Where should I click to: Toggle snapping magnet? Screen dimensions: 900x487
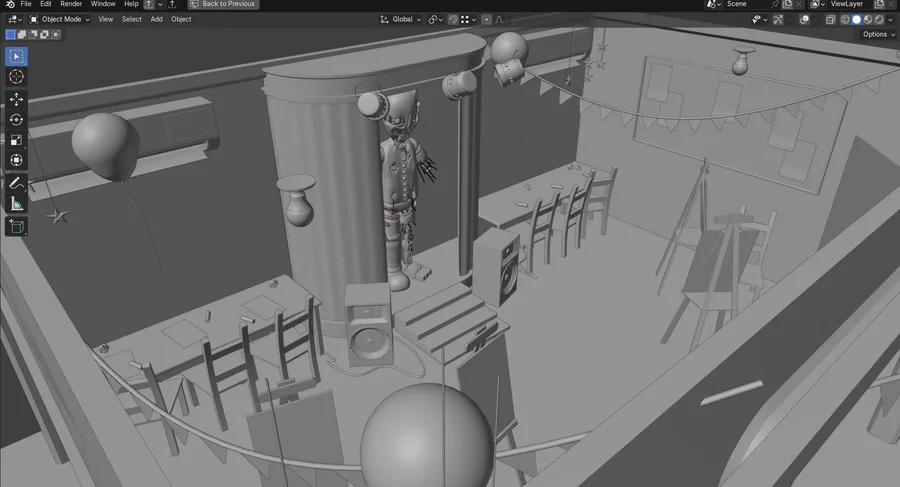click(x=453, y=20)
